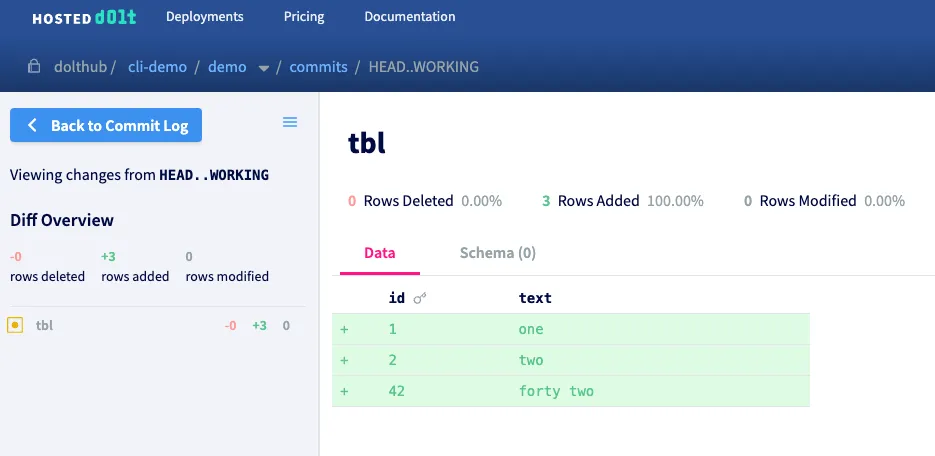The height and width of the screenshot is (456, 935).
Task: Switch to the Schema (0) tab
Action: pos(497,253)
